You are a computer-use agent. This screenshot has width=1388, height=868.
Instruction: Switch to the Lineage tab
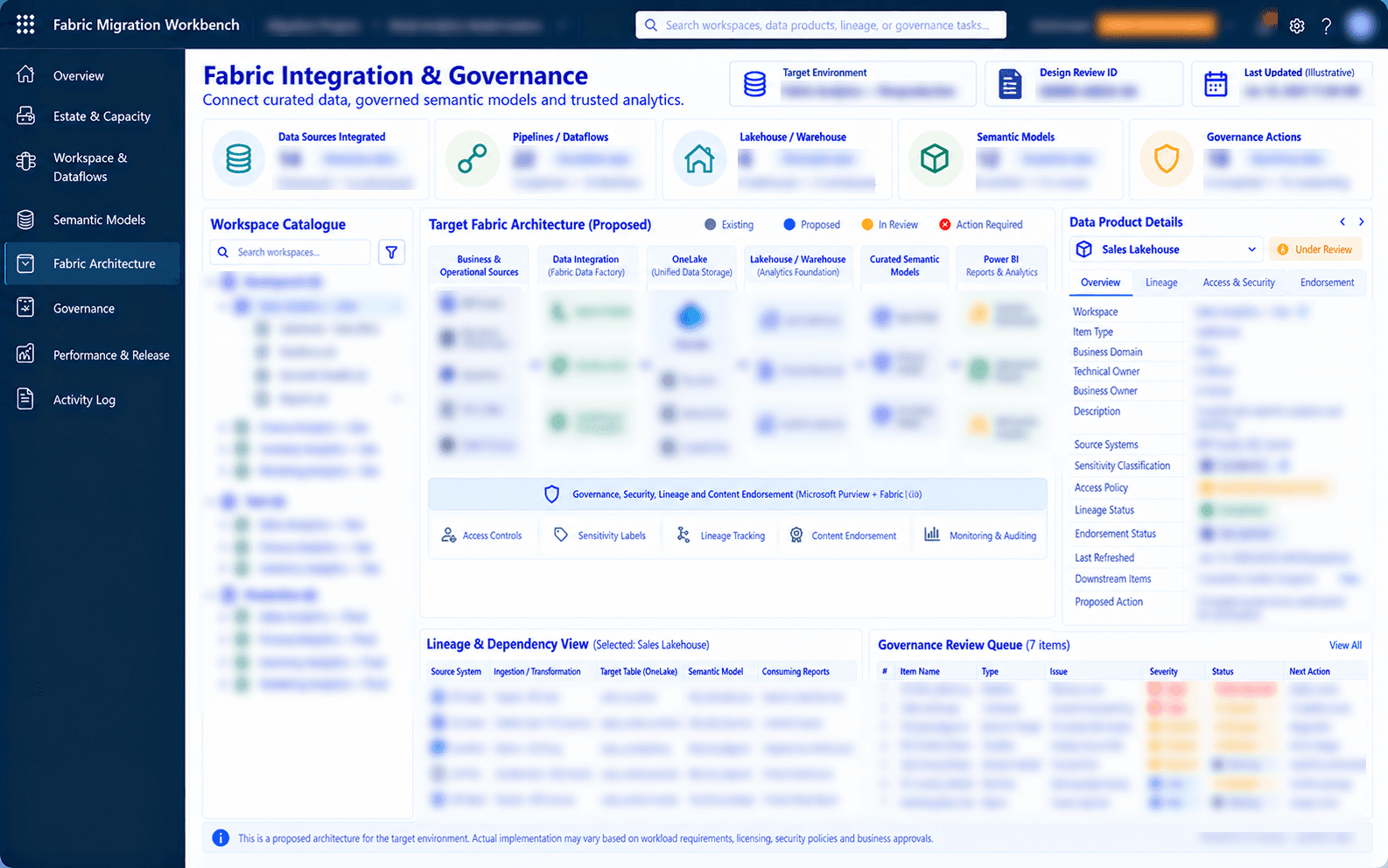[x=1161, y=283]
